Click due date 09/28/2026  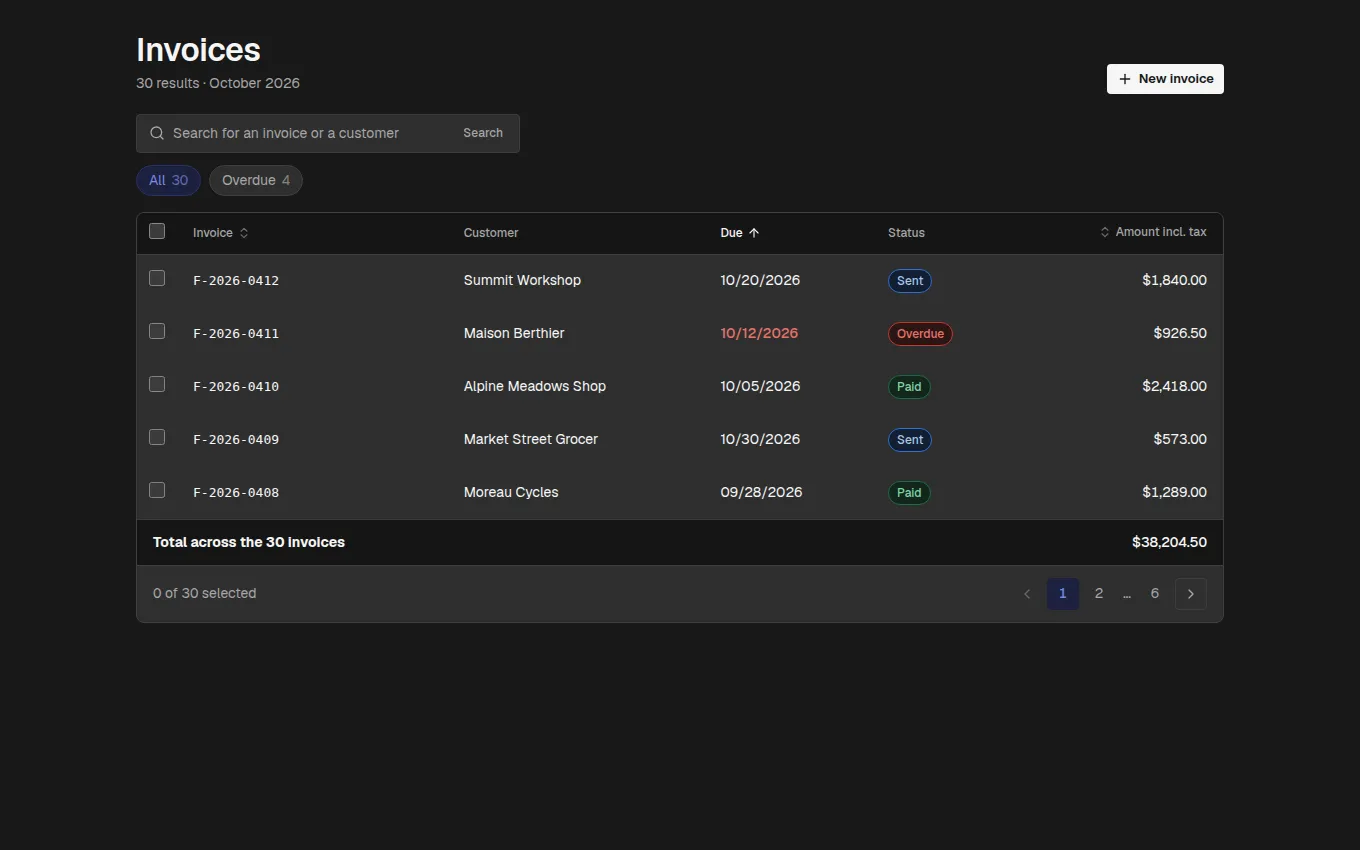[x=761, y=492]
